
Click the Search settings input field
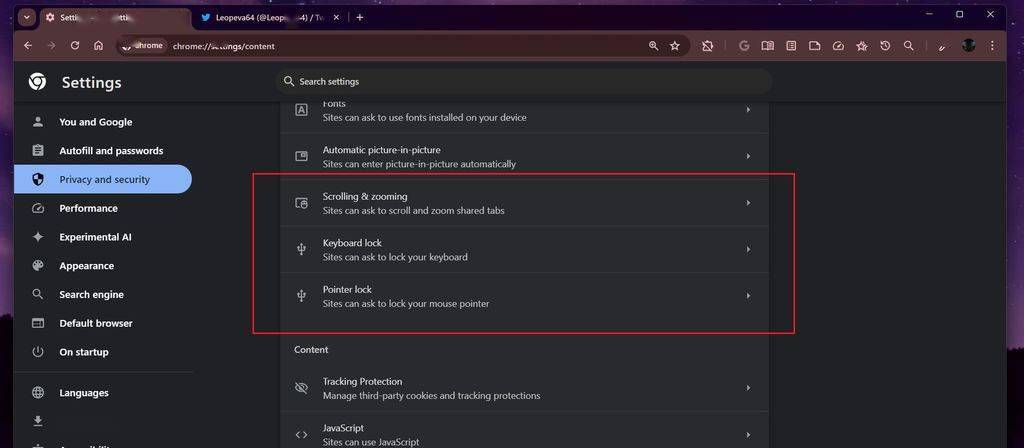(x=524, y=82)
